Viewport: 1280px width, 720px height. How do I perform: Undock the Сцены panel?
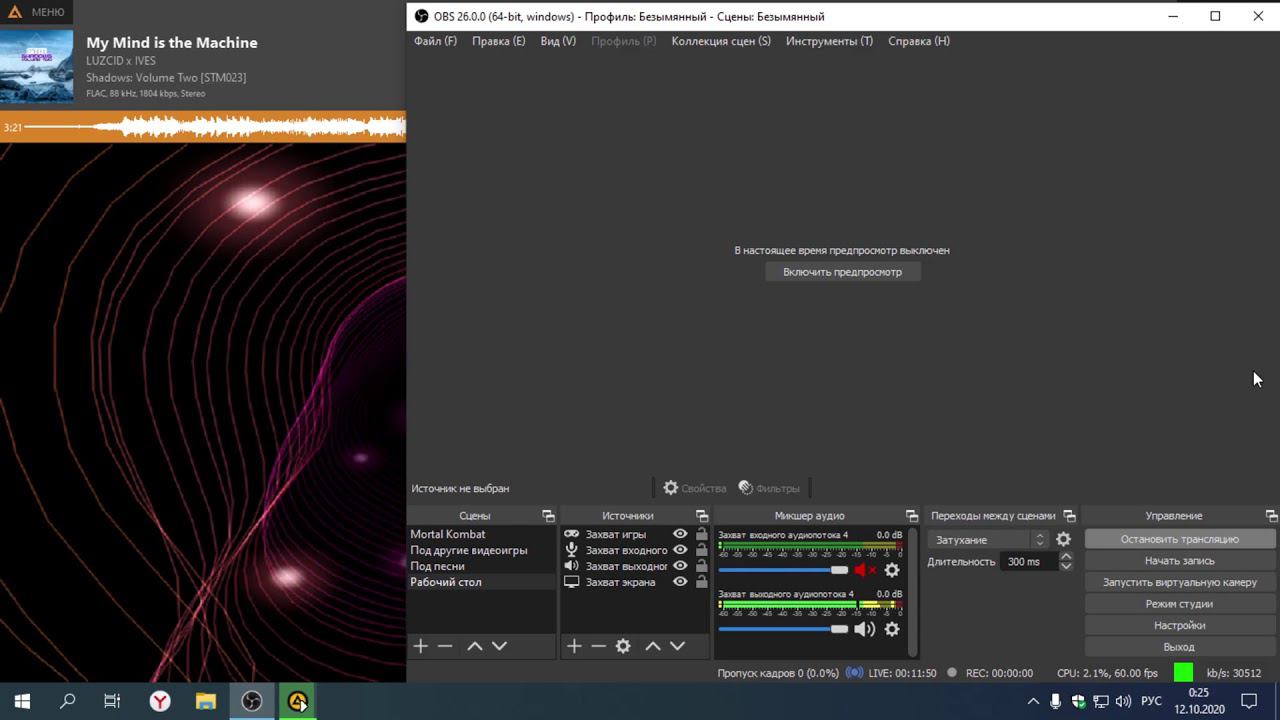point(548,516)
